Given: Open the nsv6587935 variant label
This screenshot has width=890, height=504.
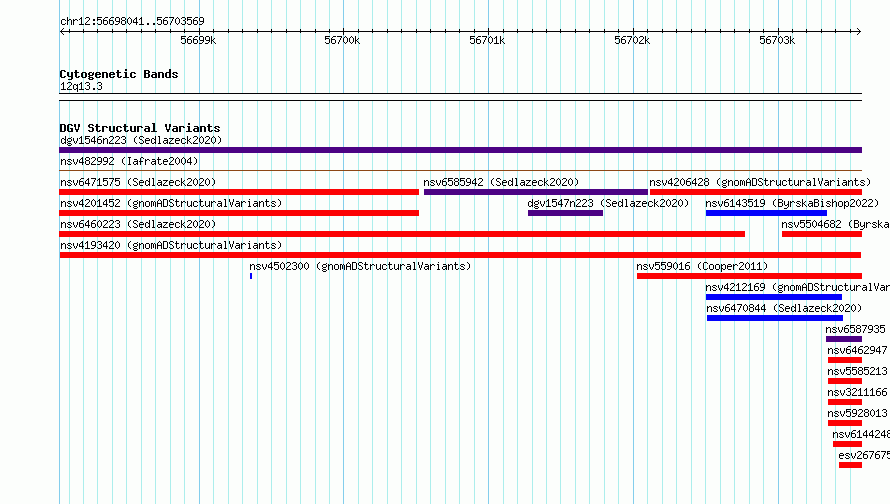Looking at the screenshot, I should point(855,329).
